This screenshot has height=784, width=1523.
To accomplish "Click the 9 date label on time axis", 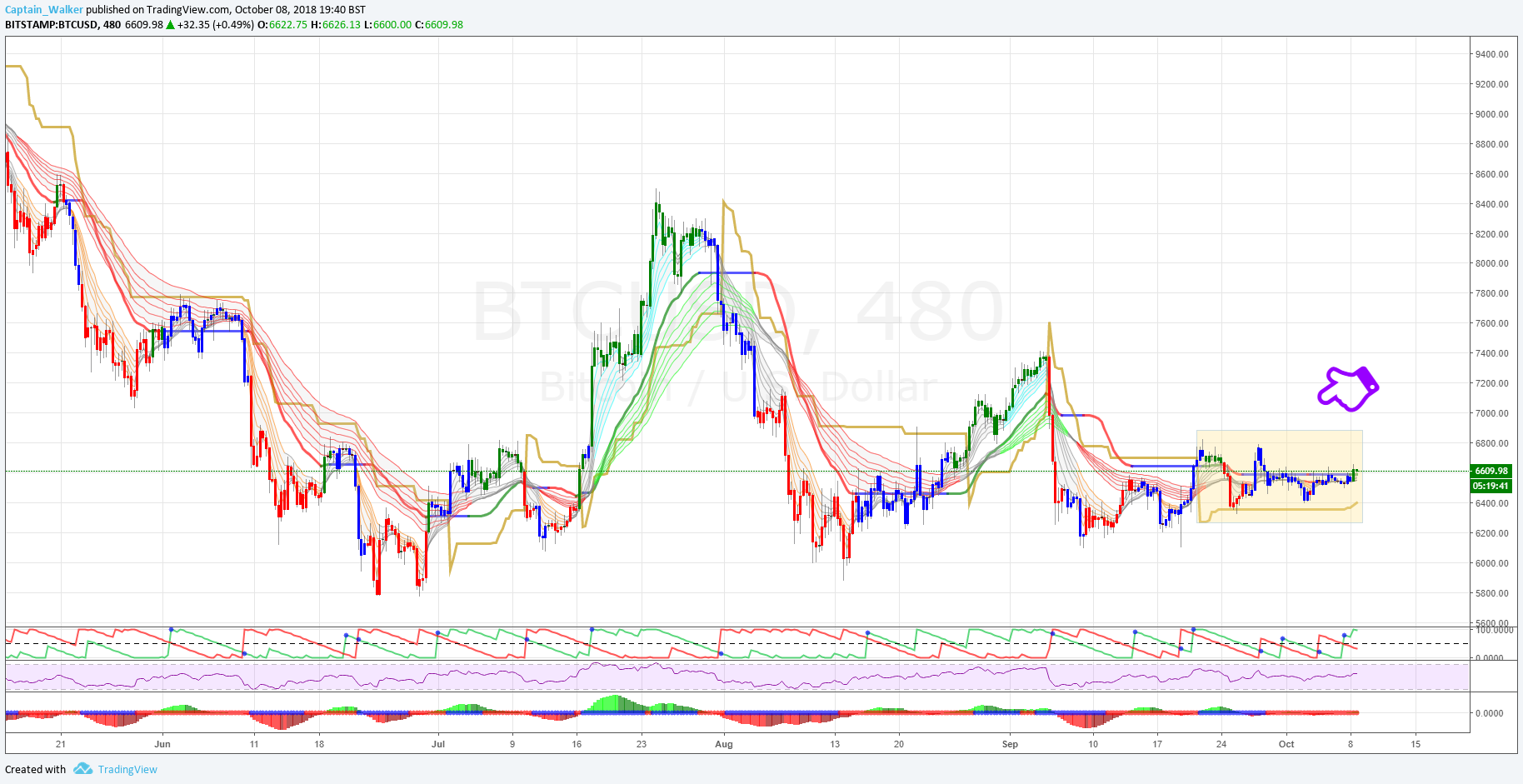I will click(x=512, y=744).
